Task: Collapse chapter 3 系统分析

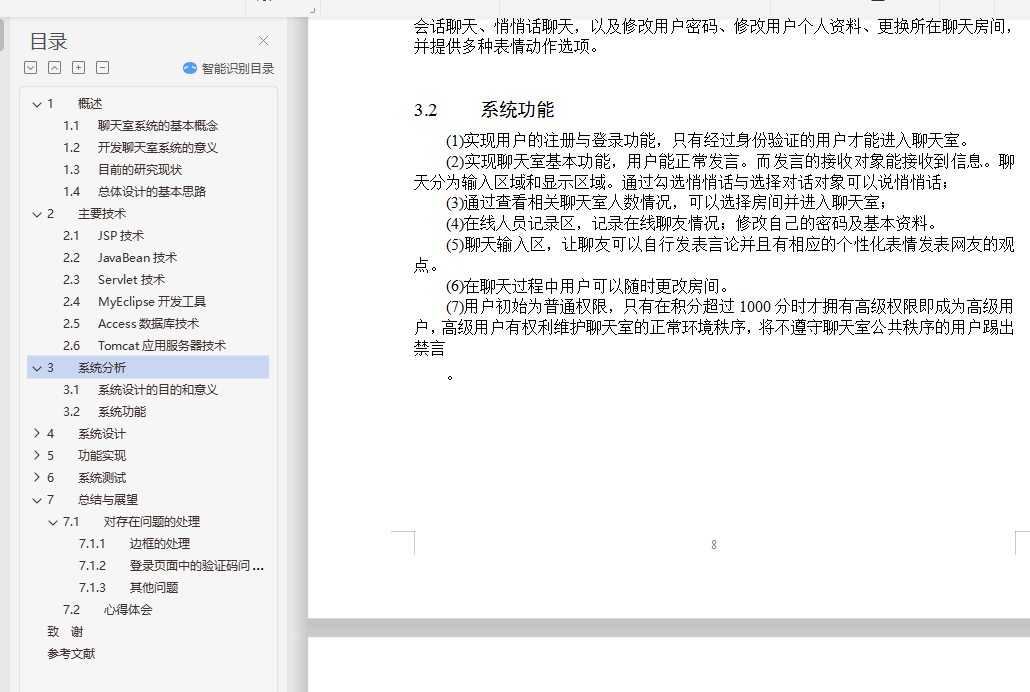Action: [x=37, y=368]
